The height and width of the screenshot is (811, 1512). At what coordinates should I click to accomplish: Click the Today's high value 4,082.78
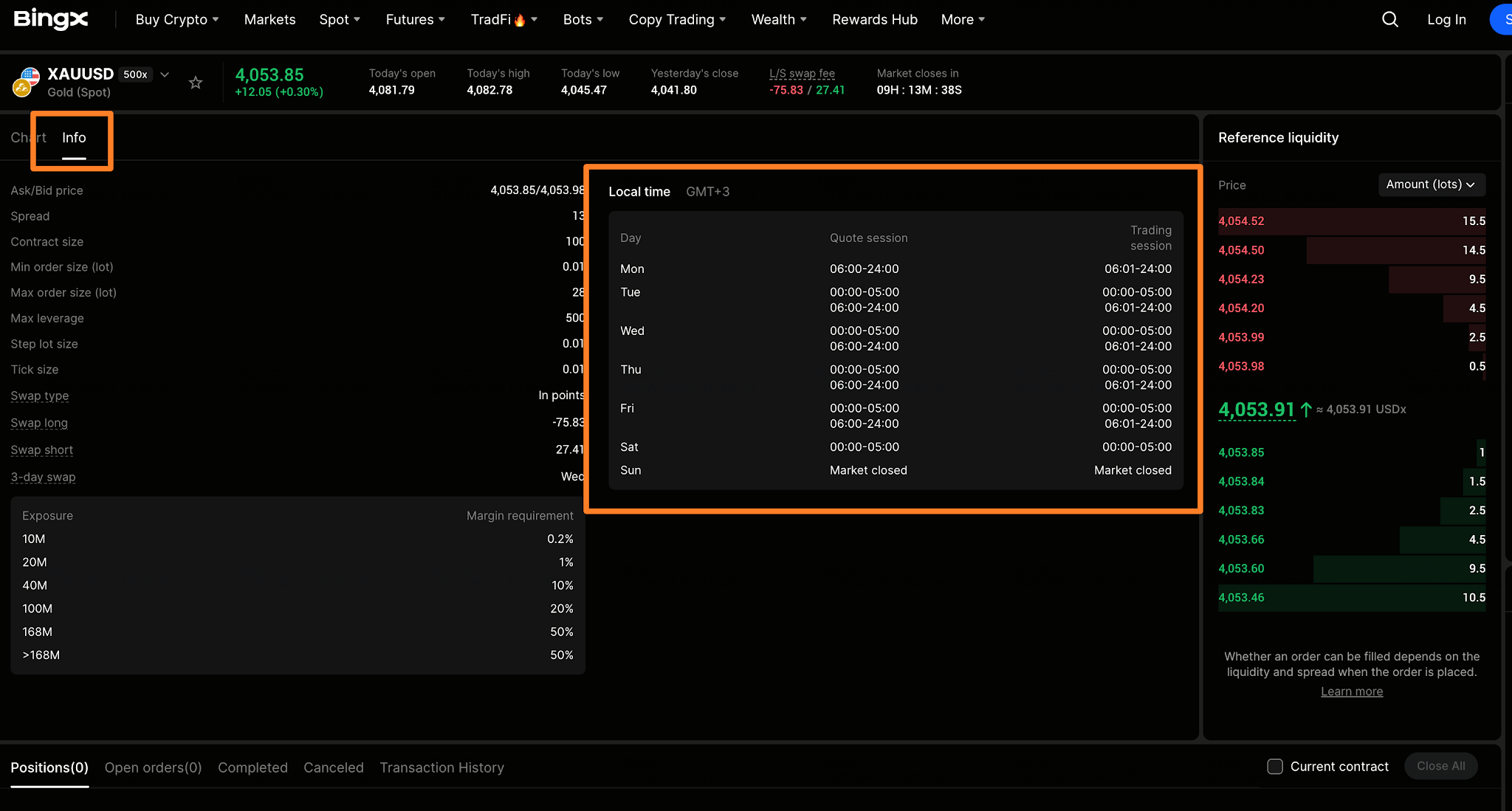(489, 90)
